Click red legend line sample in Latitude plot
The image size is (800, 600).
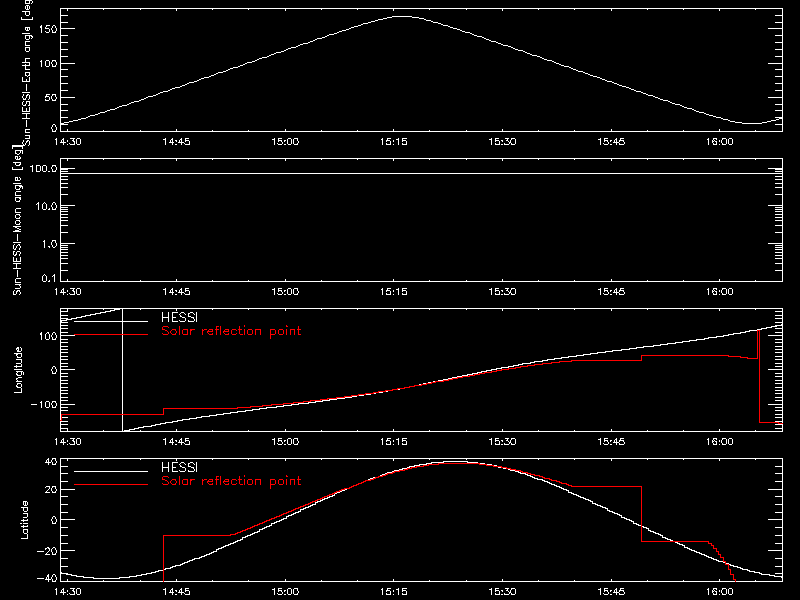pos(111,484)
